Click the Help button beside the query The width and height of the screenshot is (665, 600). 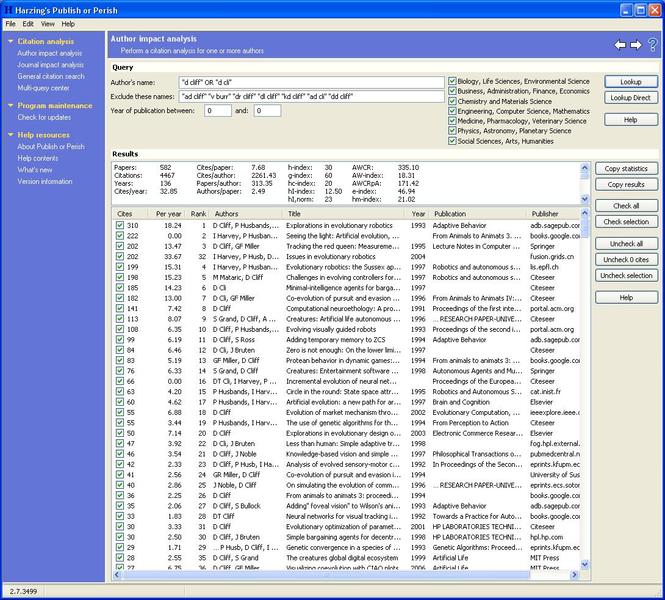pyautogui.click(x=631, y=120)
